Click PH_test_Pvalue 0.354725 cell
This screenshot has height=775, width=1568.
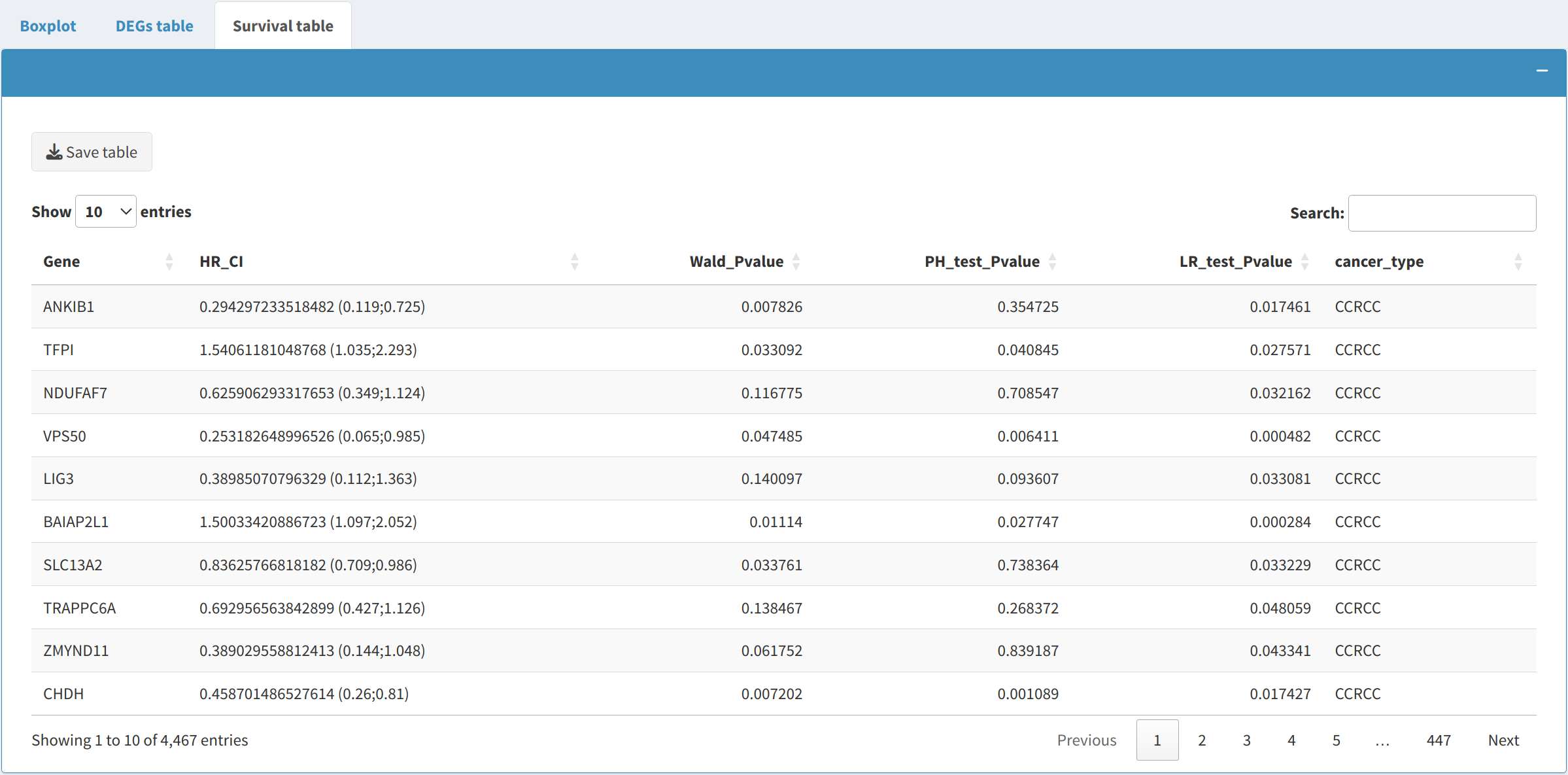(1028, 307)
